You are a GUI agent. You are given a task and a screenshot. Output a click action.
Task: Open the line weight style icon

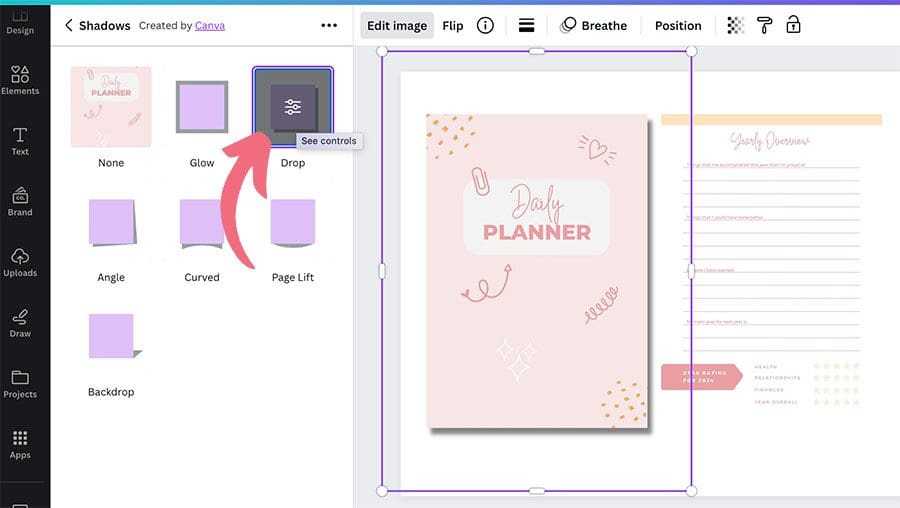(x=526, y=26)
